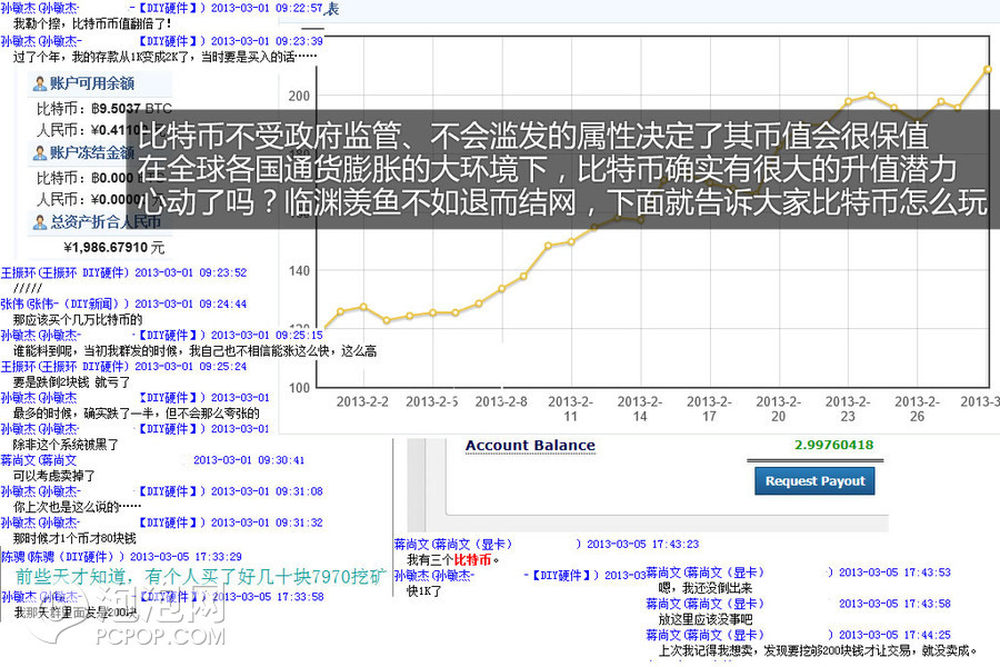Select the message starting 上次我记得我想卖
The image size is (1000, 667).
(818, 650)
